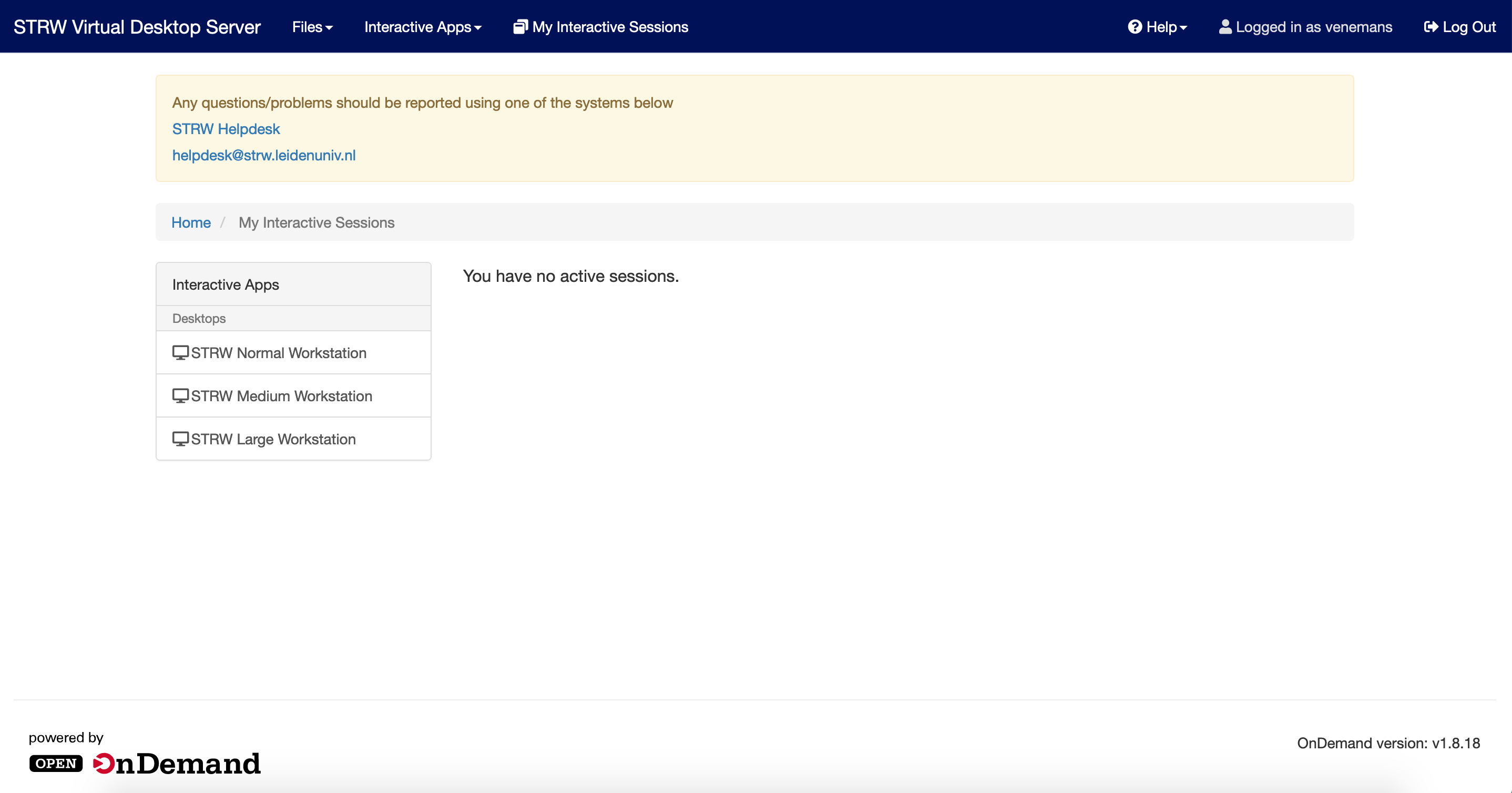1512x793 pixels.
Task: Click the monitor icon beside STRW Large Workstation
Action: point(180,439)
